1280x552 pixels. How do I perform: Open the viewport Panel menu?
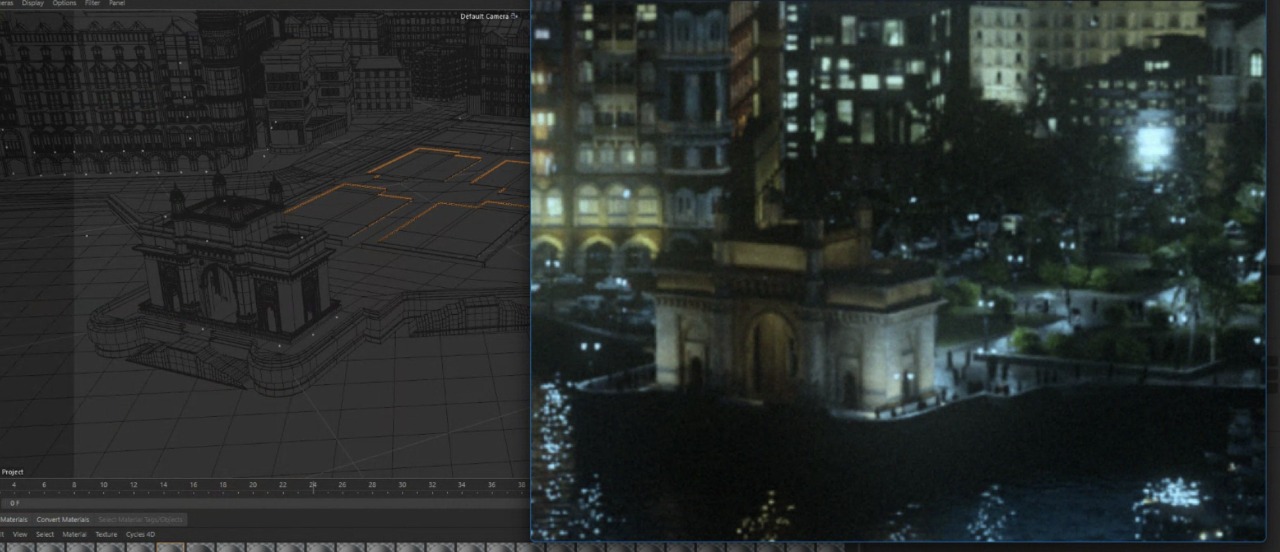coord(117,4)
